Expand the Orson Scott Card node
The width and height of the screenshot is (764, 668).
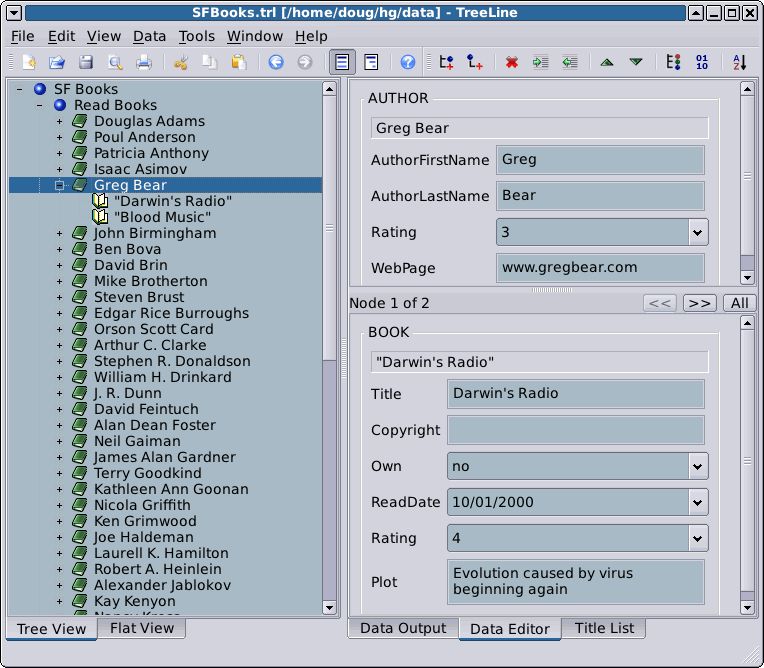coord(59,329)
